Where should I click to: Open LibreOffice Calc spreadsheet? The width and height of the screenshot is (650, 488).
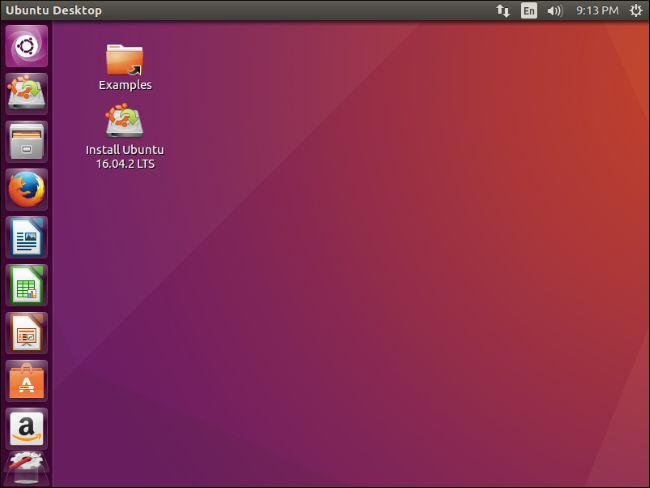(x=27, y=285)
